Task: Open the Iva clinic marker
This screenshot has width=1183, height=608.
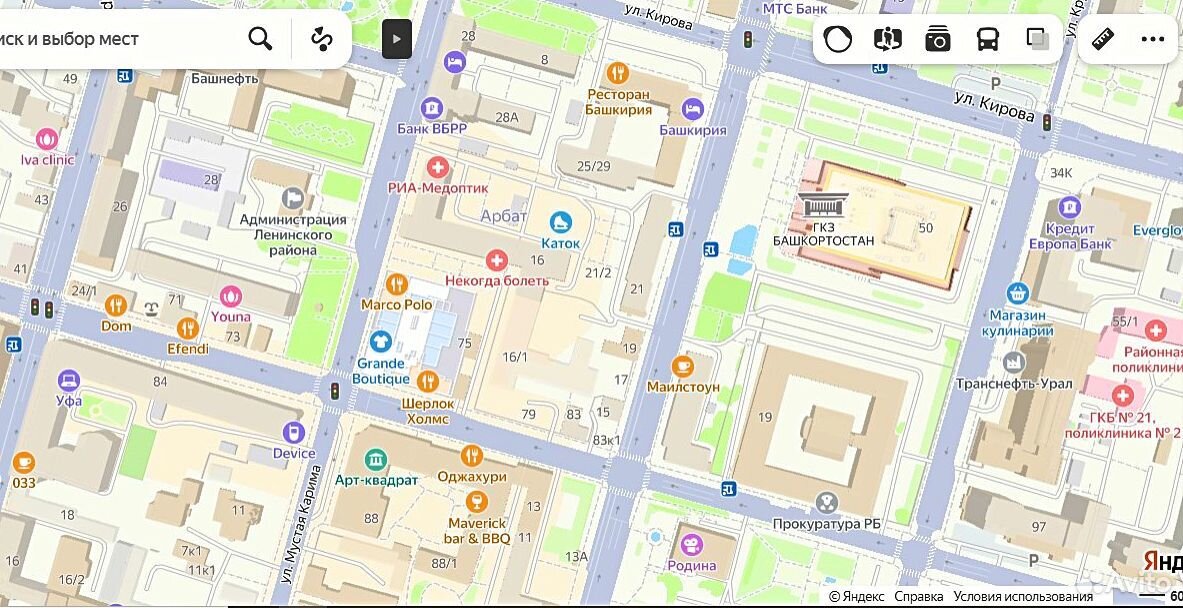Action: pyautogui.click(x=47, y=139)
